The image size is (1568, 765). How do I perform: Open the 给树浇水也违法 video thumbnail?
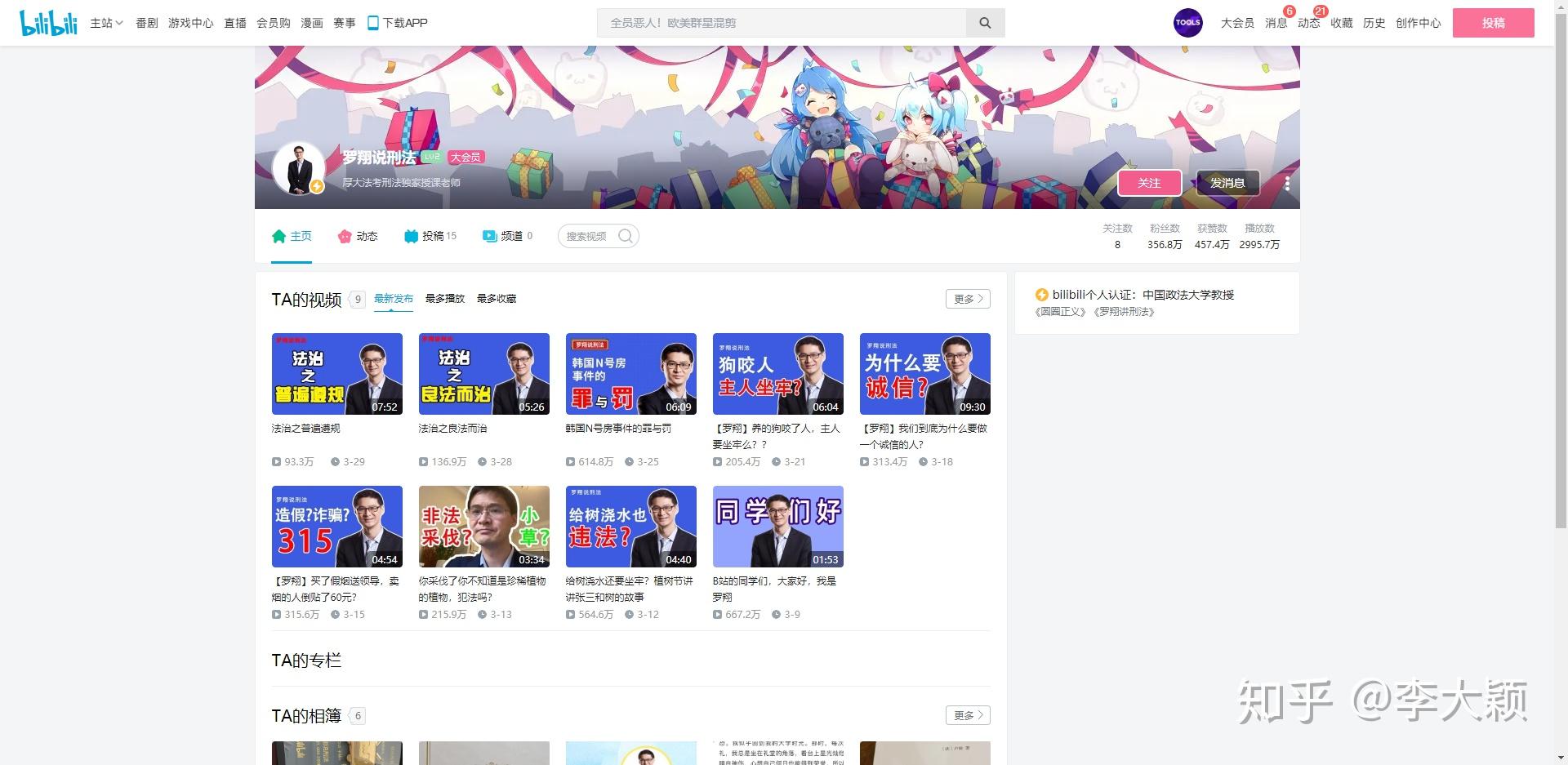click(631, 527)
